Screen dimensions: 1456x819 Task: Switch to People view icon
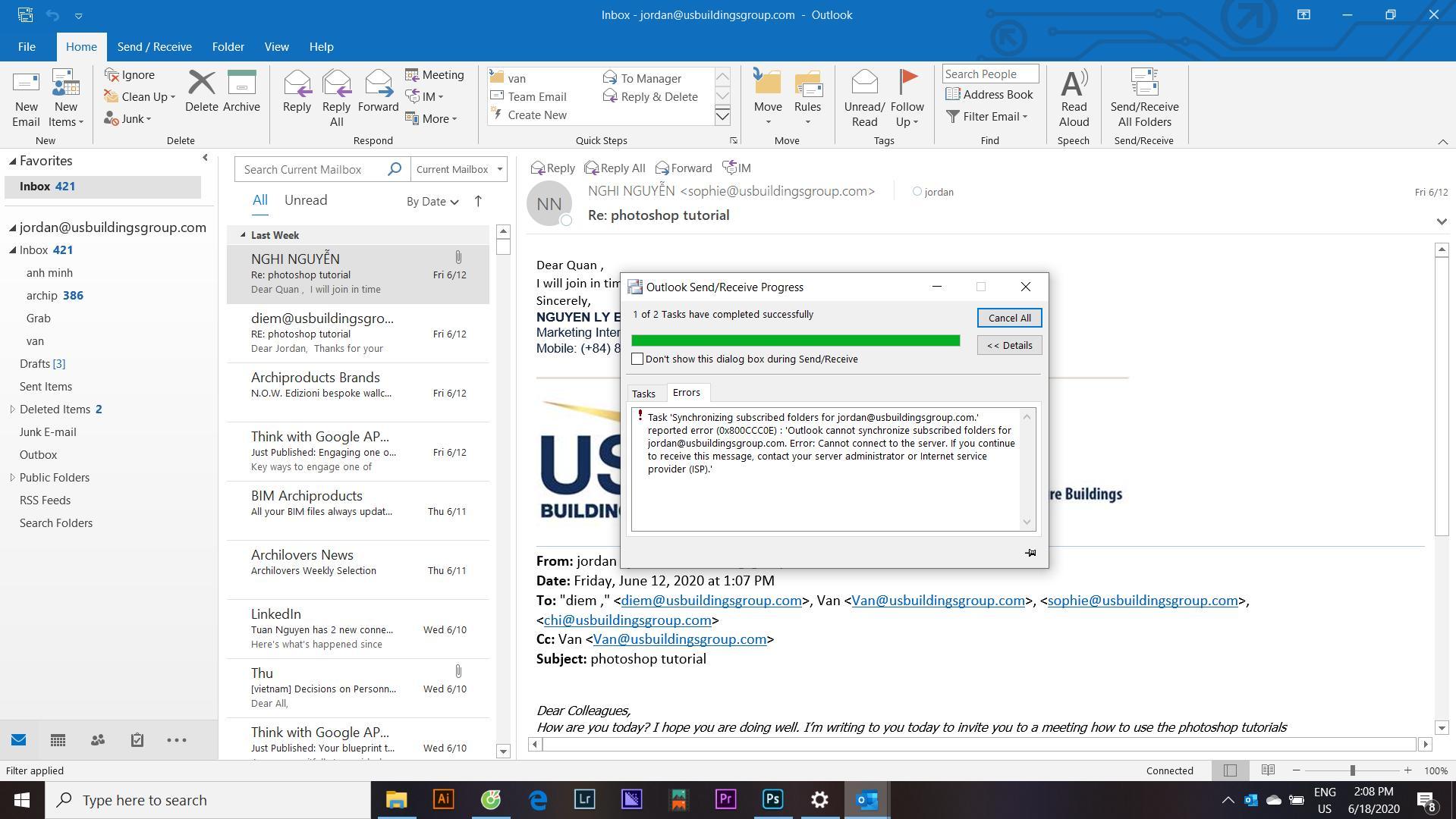97,740
